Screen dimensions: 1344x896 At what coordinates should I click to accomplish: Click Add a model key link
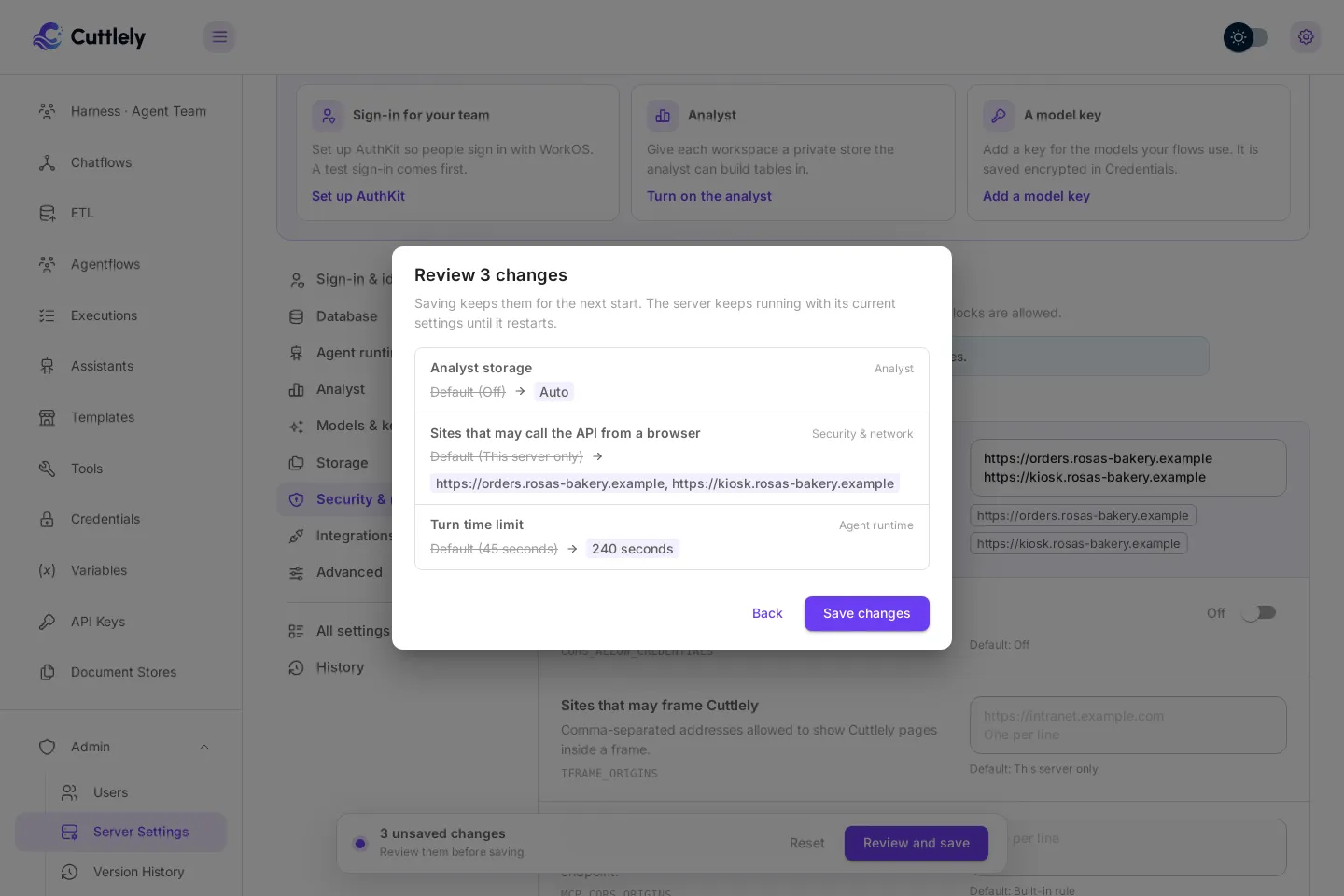click(x=1036, y=196)
